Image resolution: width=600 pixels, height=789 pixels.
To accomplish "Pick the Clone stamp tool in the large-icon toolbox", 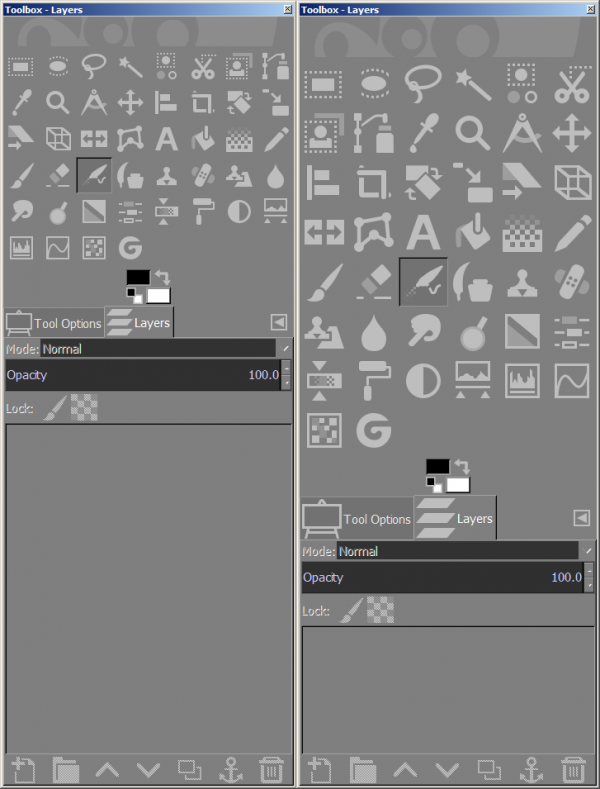I will (522, 282).
